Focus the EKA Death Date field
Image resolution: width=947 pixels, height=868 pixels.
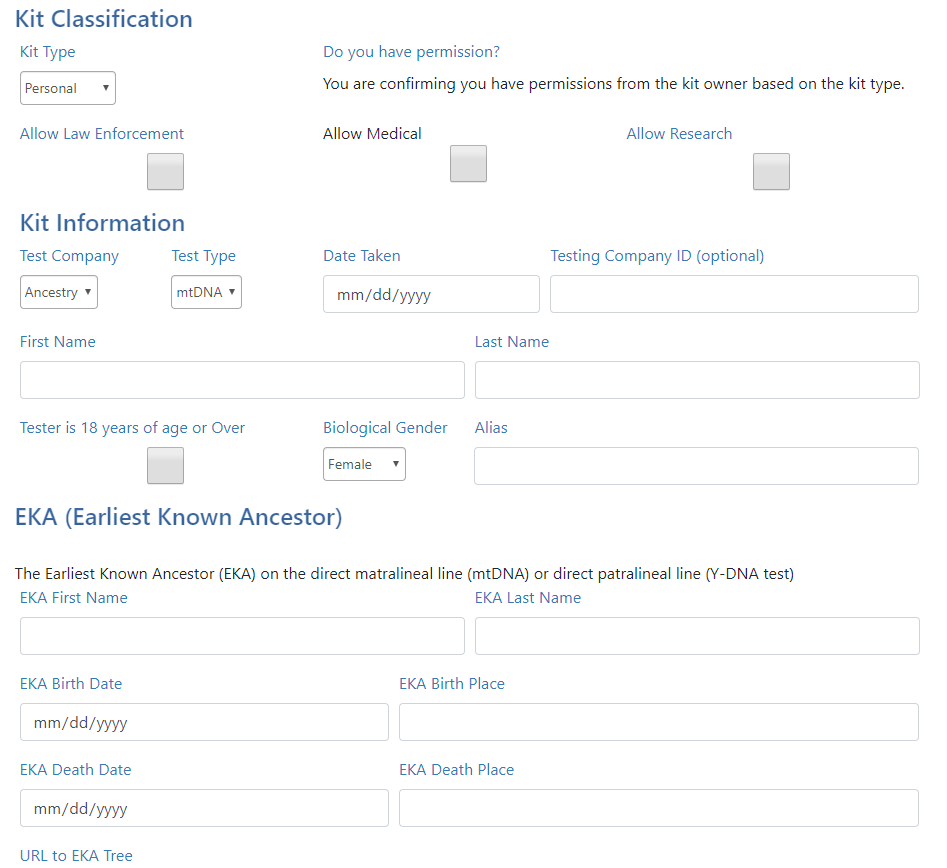(204, 808)
